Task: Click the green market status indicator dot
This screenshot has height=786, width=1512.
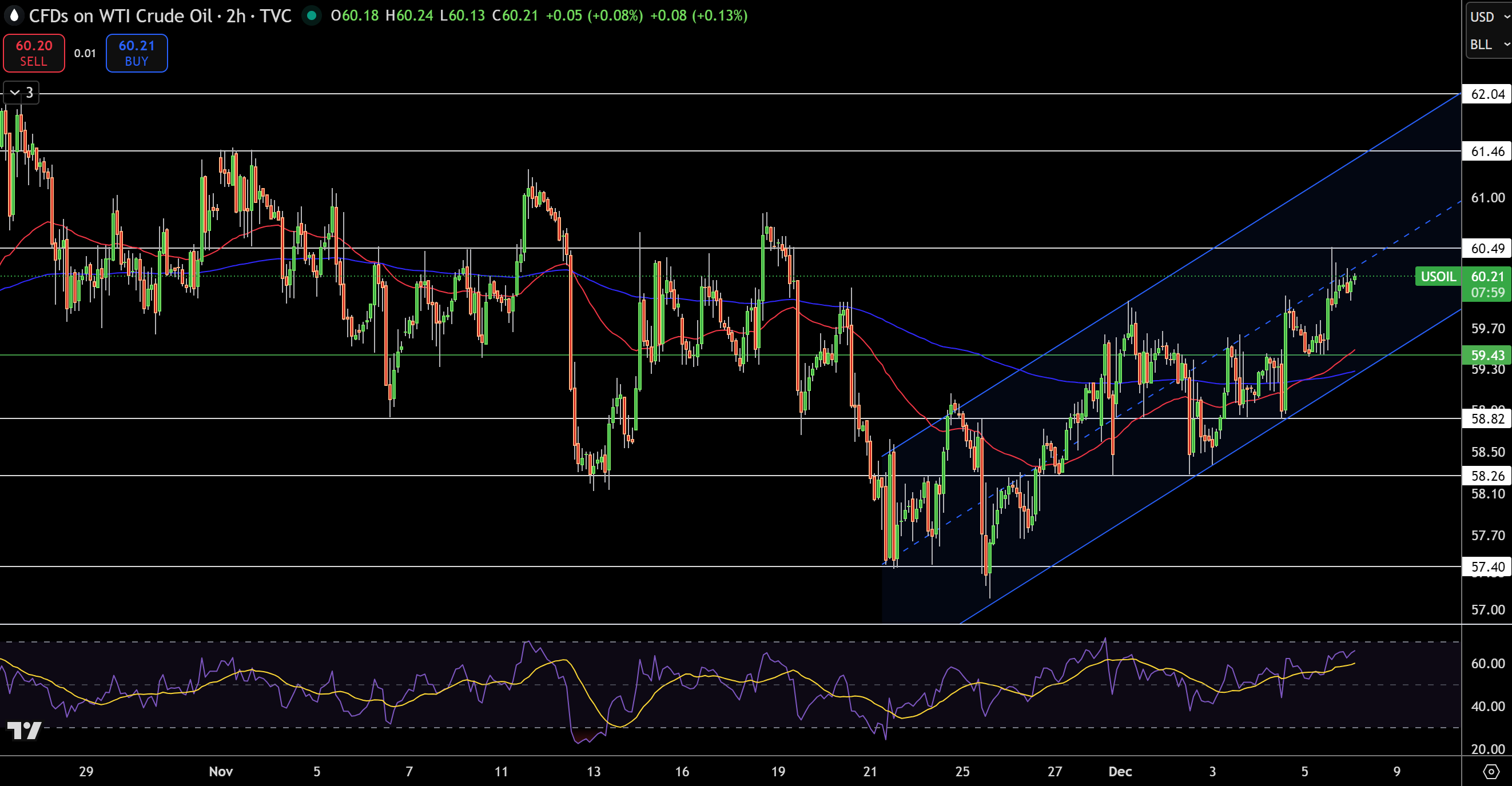Action: point(312,15)
